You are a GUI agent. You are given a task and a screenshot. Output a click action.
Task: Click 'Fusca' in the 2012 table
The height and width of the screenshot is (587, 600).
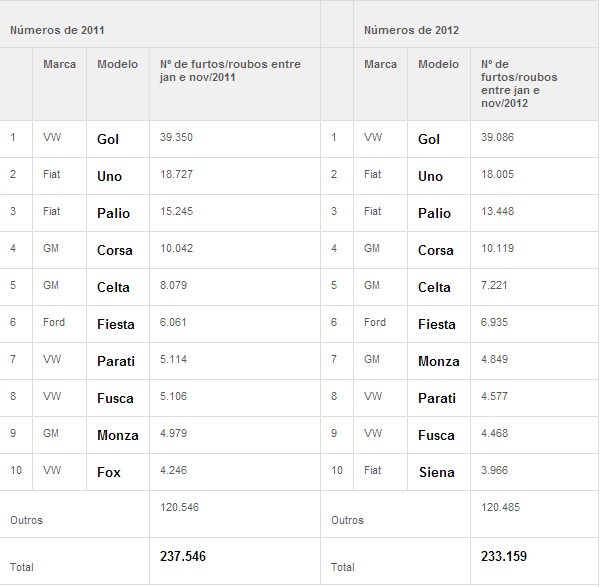click(436, 436)
